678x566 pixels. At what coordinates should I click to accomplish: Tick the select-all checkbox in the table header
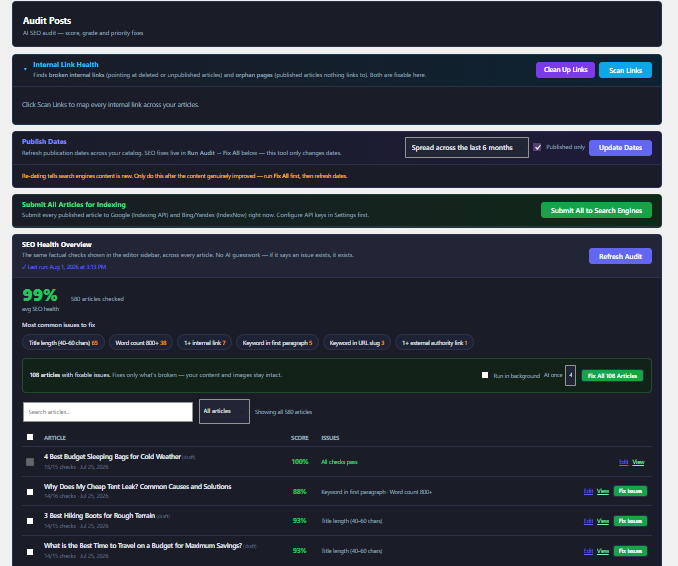click(x=30, y=437)
